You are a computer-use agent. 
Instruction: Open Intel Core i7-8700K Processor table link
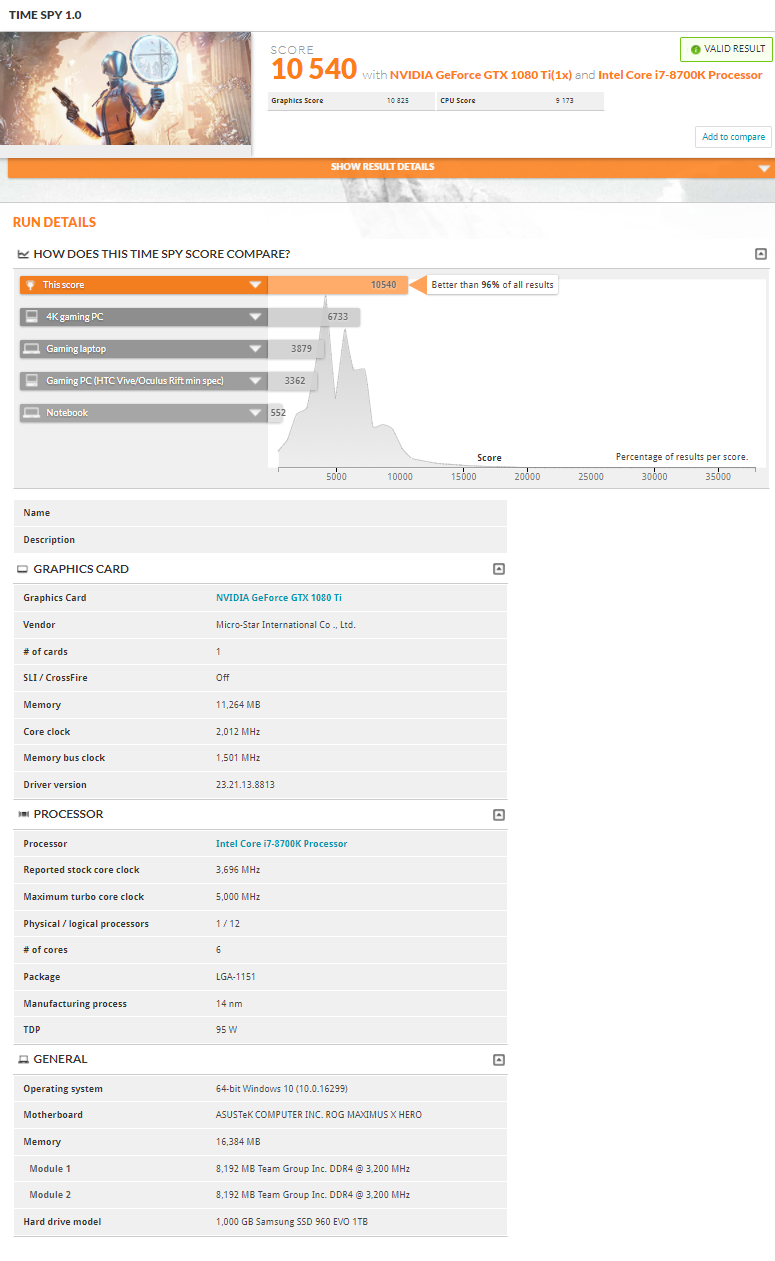(282, 844)
